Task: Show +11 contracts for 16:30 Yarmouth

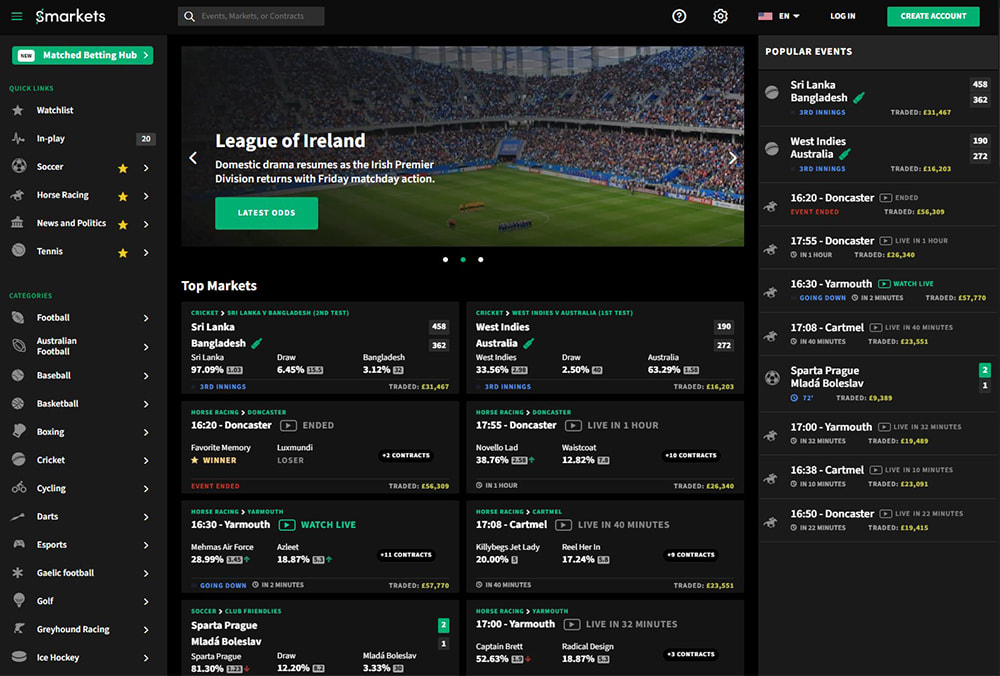Action: pyautogui.click(x=406, y=555)
